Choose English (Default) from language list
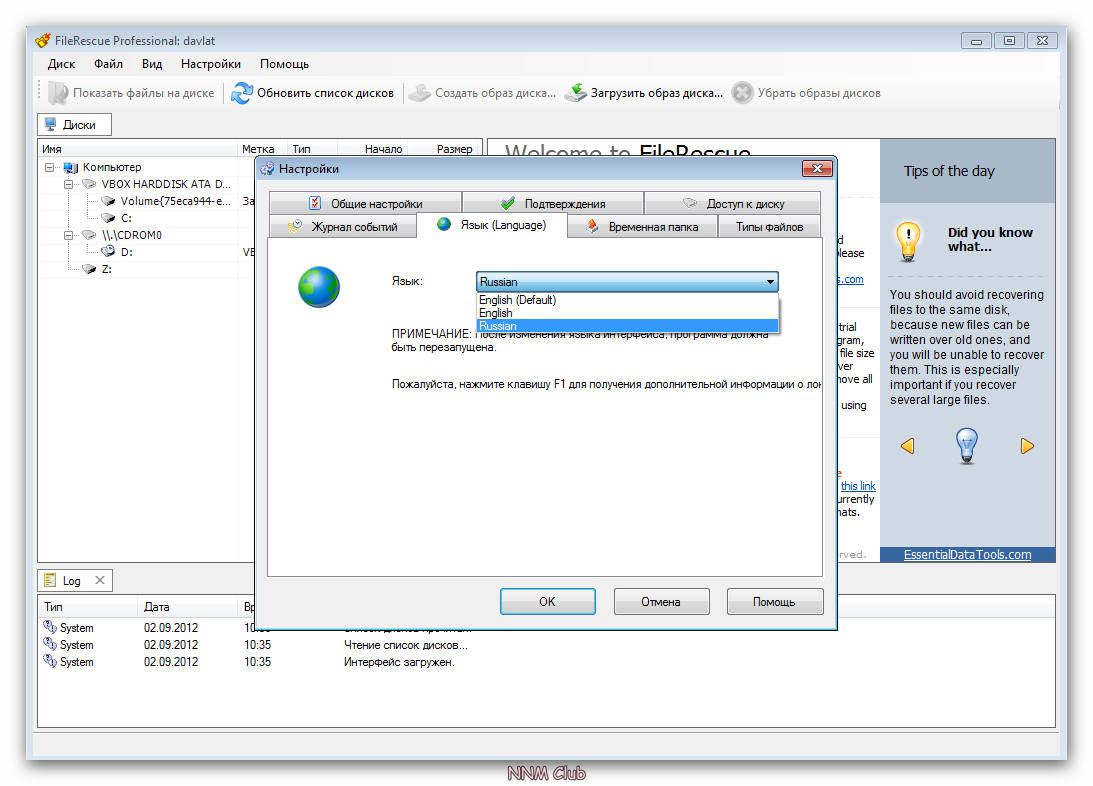 coord(517,300)
